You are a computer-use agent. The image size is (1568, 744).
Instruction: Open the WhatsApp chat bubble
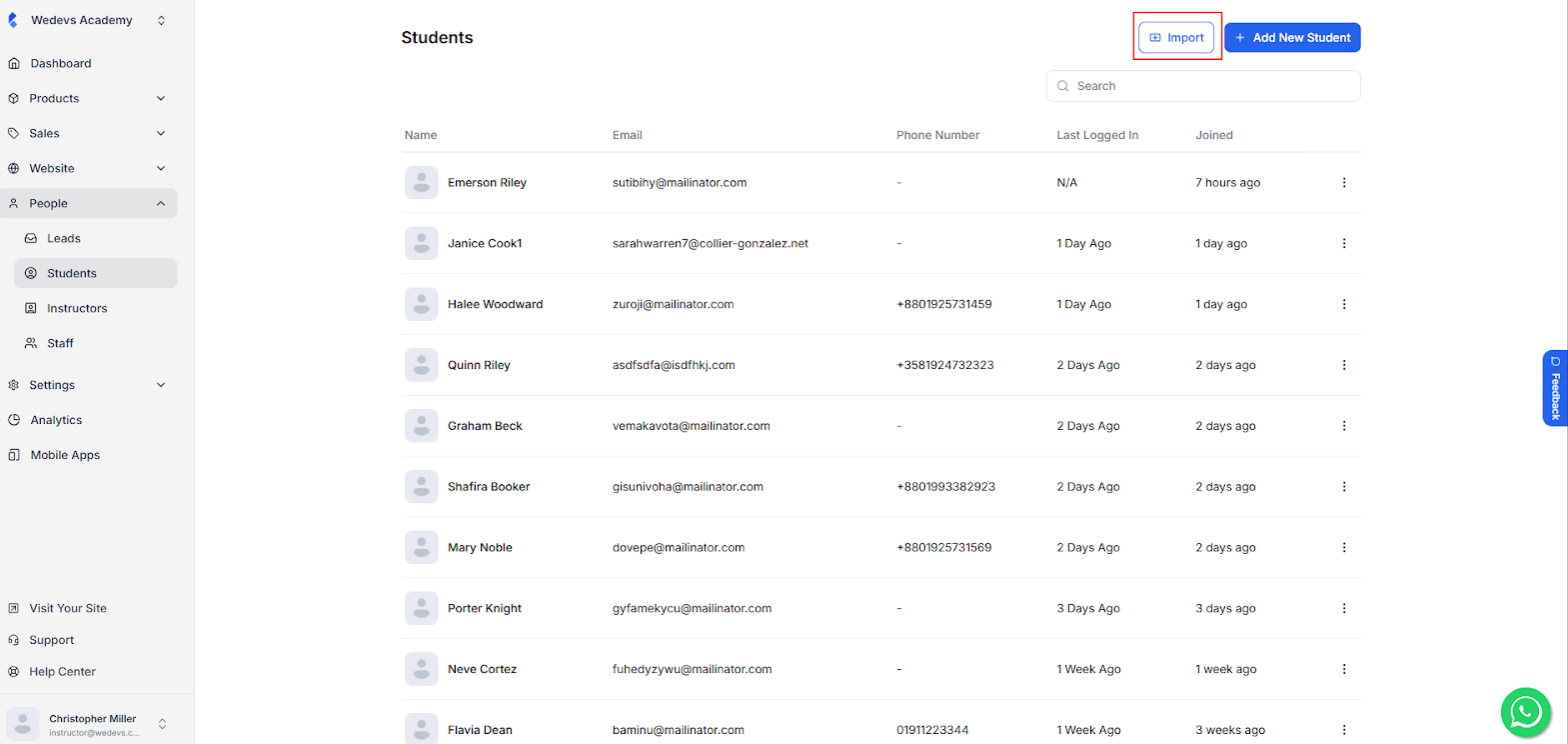click(1525, 712)
